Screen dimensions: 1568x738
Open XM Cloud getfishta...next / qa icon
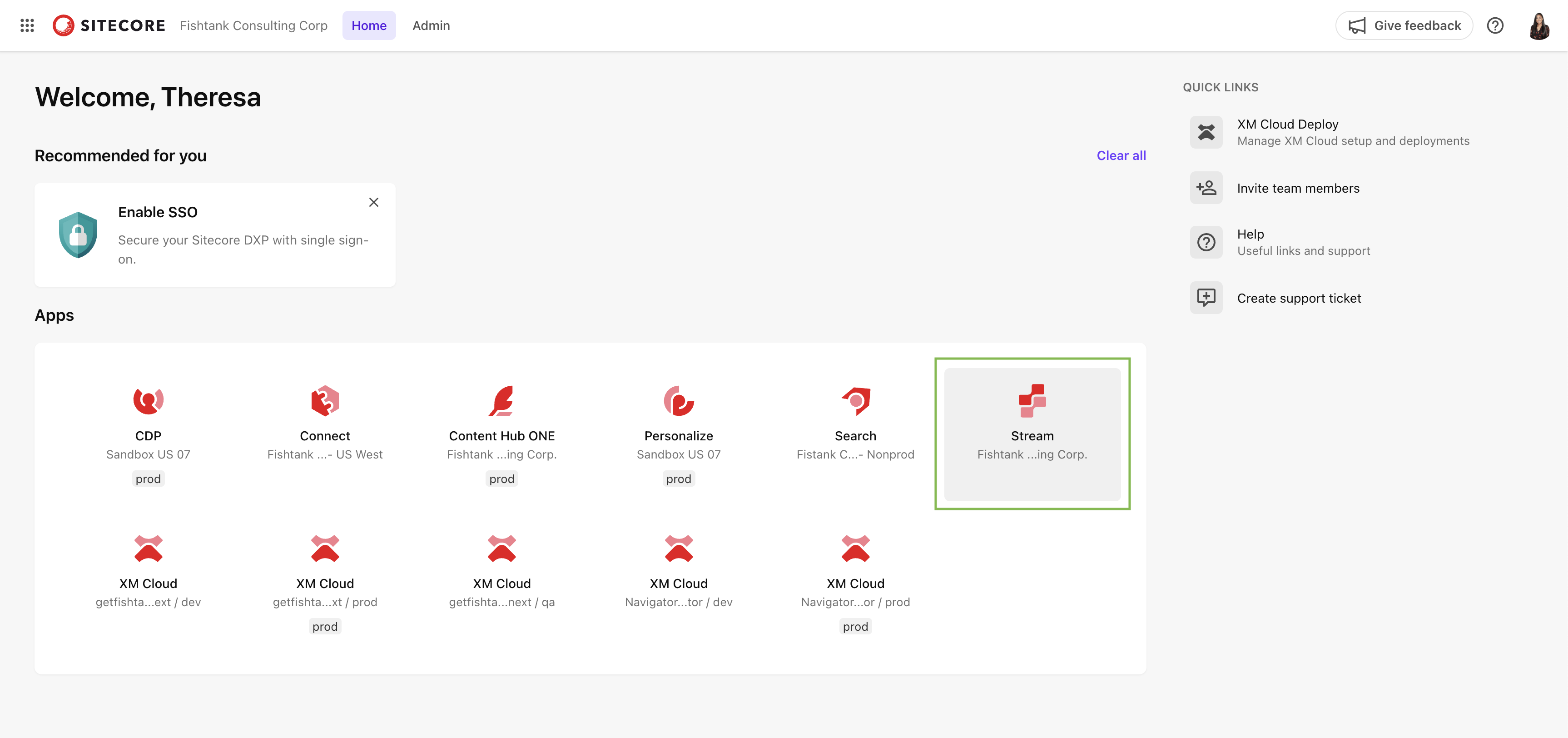point(501,548)
